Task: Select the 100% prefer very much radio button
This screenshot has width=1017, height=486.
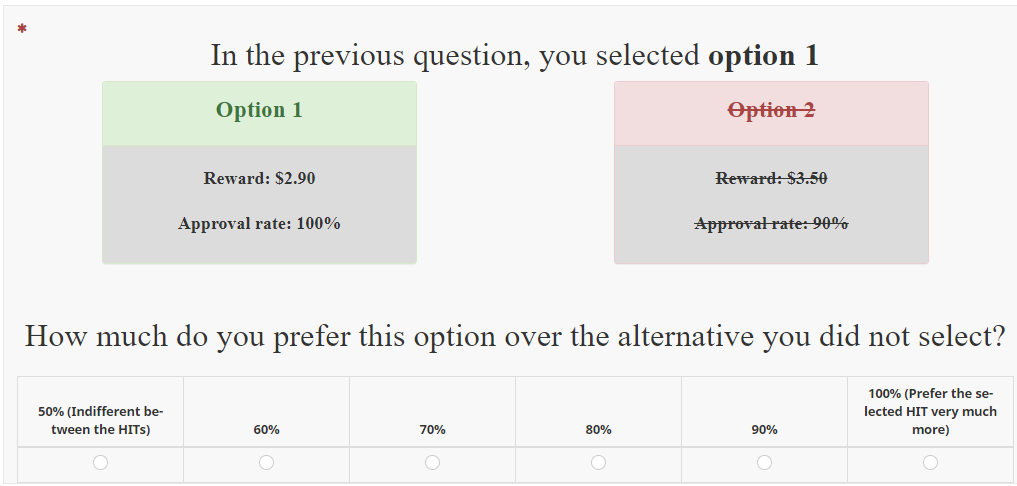Action: click(930, 462)
